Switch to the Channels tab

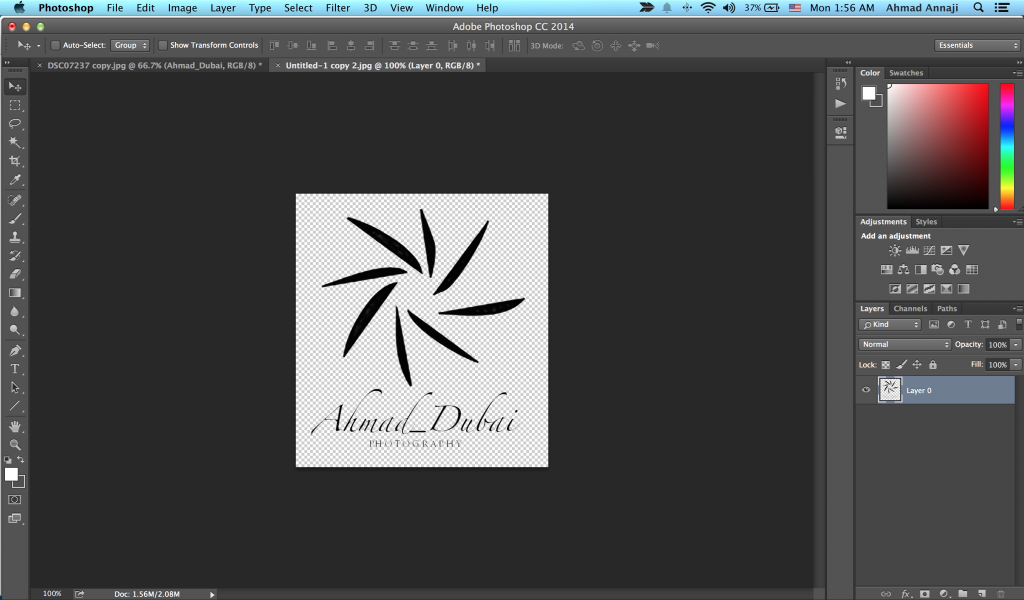910,308
